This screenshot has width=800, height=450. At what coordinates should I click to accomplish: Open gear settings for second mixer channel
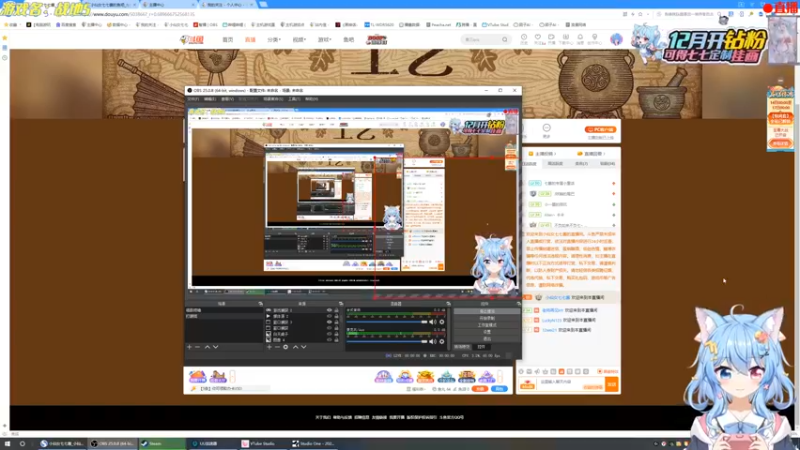[x=442, y=342]
